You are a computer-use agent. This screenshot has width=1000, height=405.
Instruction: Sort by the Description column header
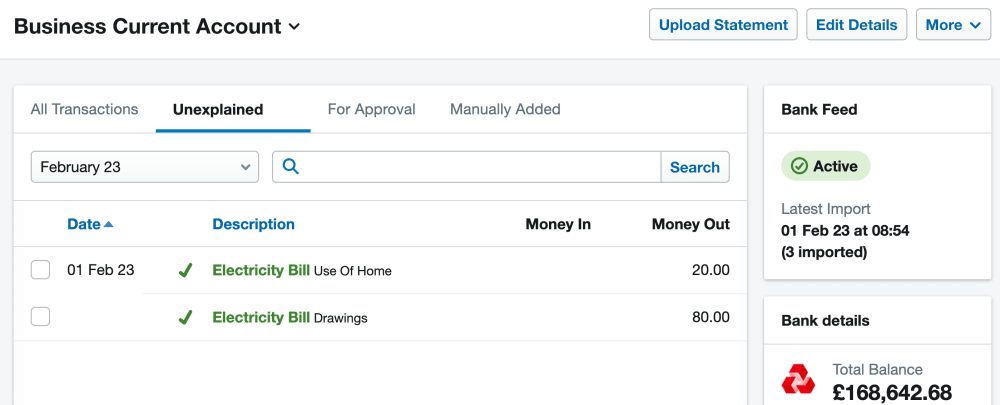point(253,224)
